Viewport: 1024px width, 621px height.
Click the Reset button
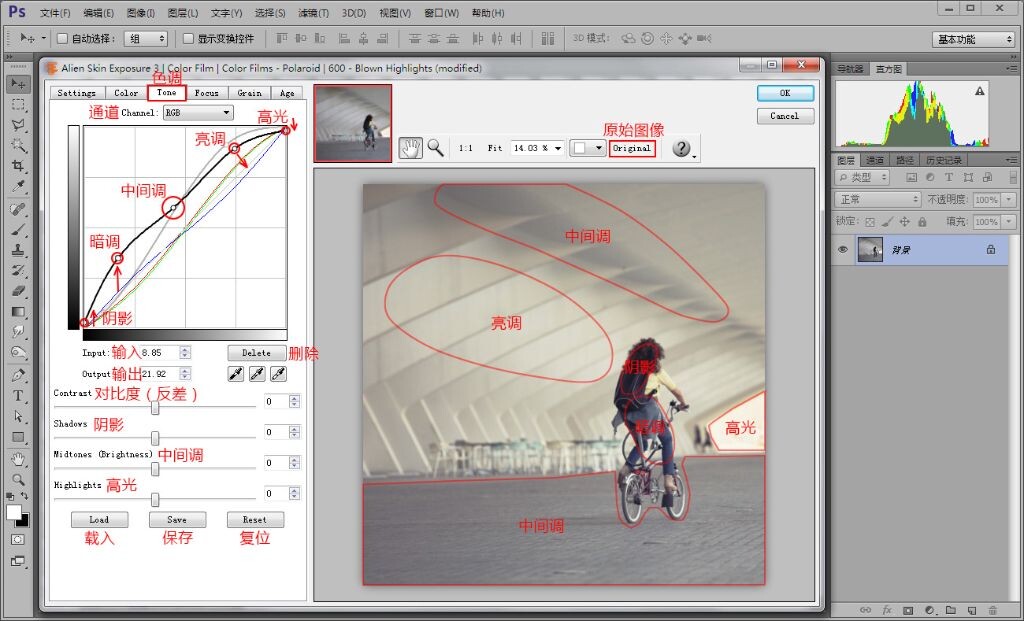point(255,520)
